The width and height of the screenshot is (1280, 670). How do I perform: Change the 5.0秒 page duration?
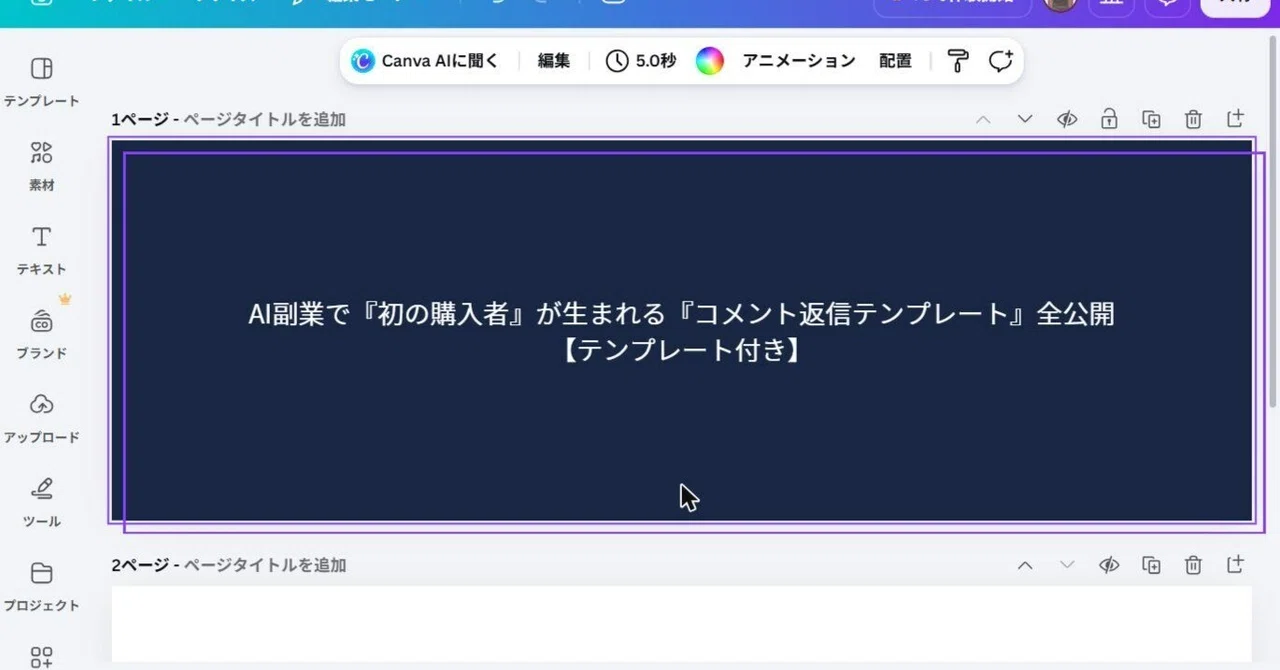coord(641,61)
